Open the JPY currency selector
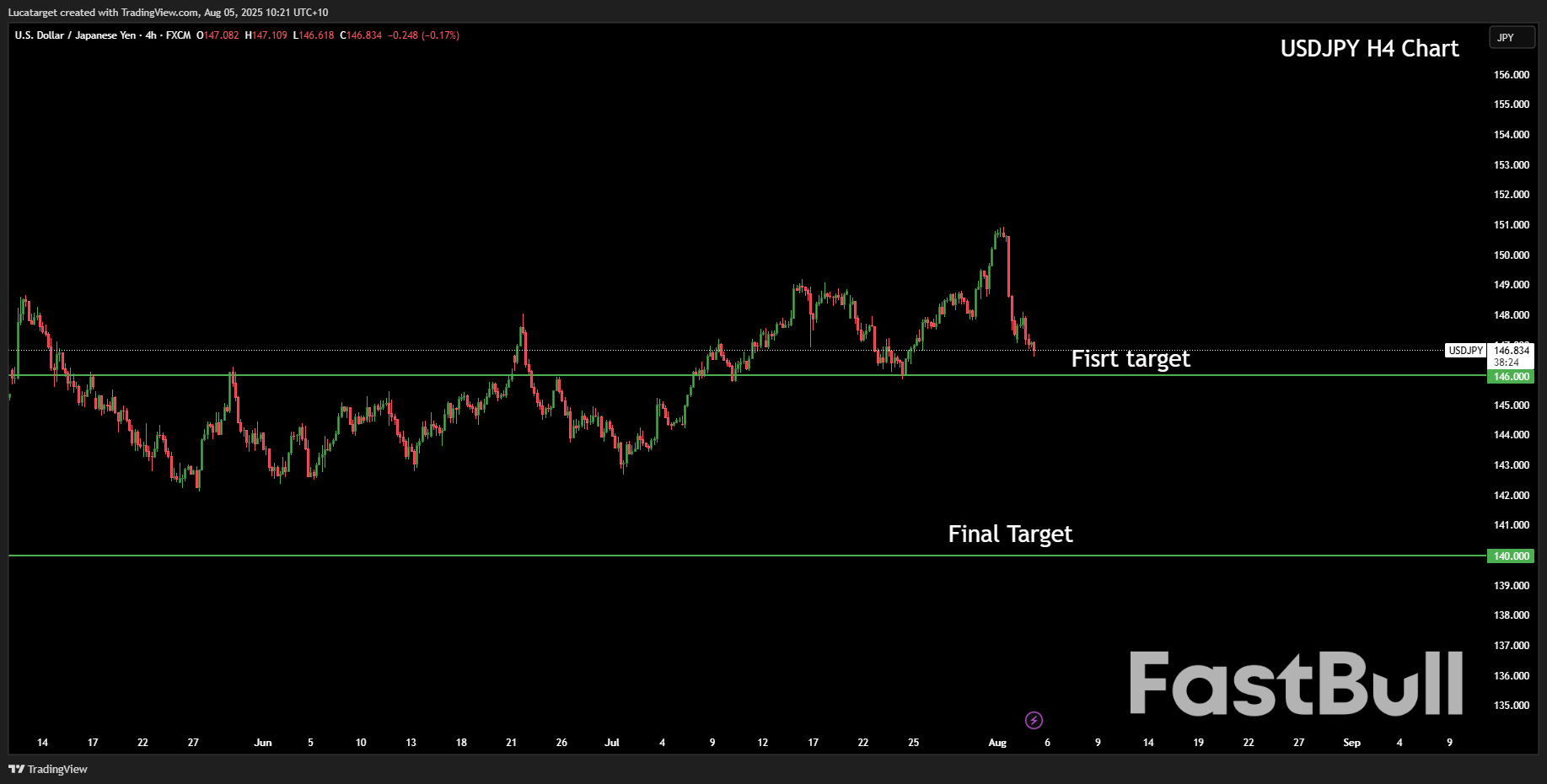Viewport: 1547px width, 784px height. [1512, 37]
